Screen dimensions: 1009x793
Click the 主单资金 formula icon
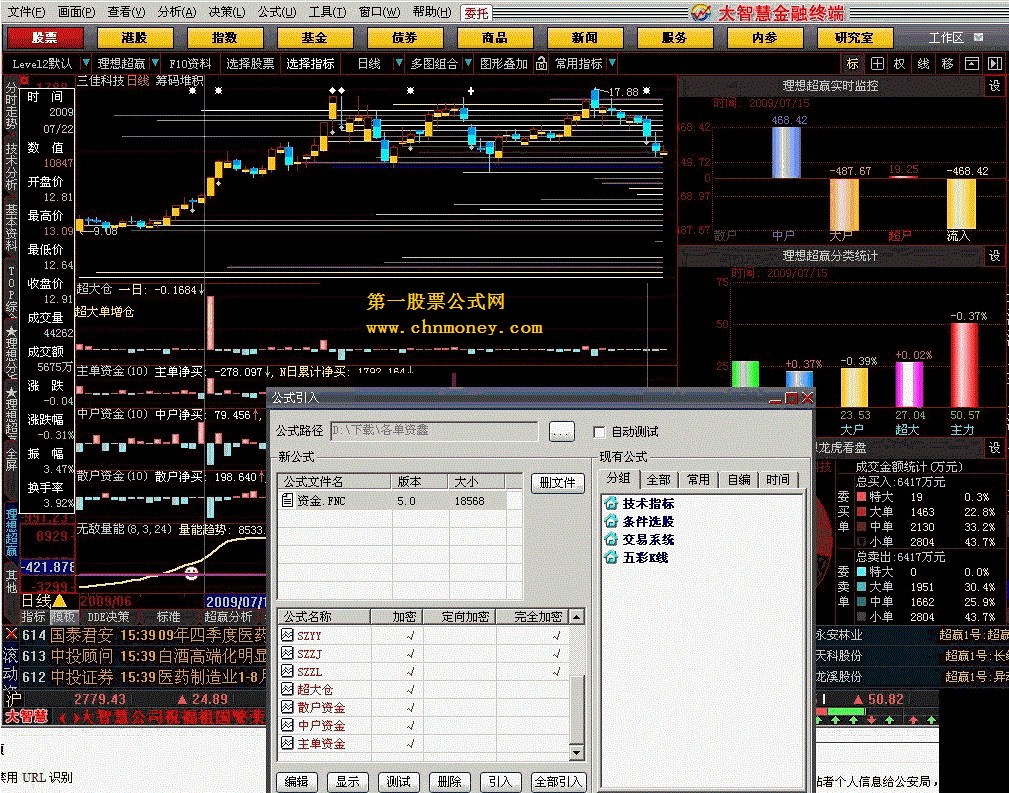[x=288, y=743]
